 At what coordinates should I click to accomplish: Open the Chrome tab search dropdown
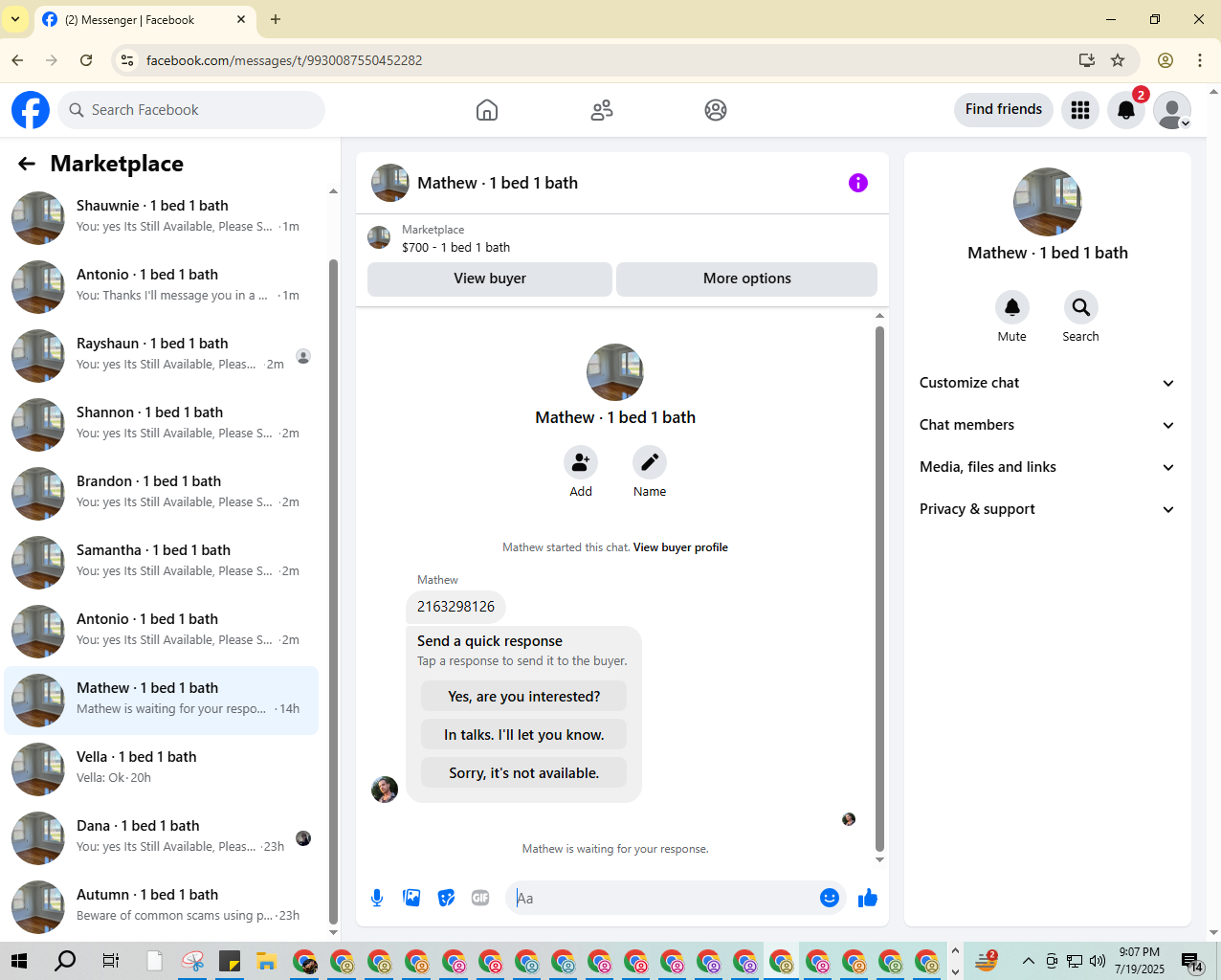[x=15, y=19]
